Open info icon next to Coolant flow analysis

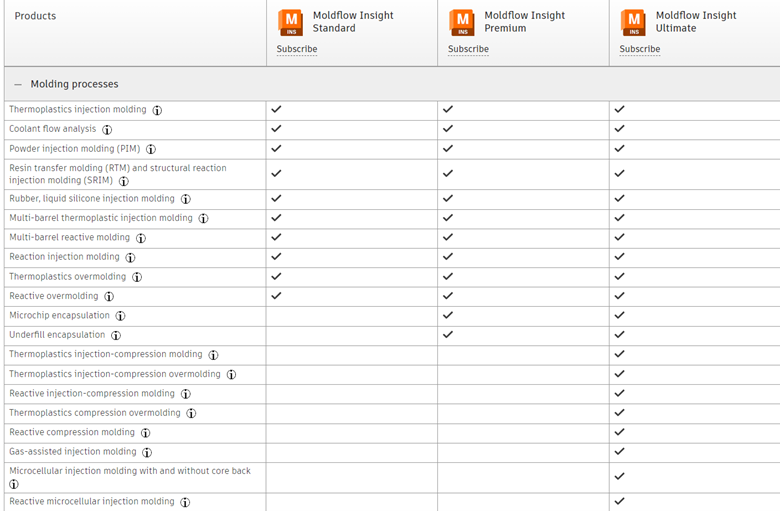107,130
